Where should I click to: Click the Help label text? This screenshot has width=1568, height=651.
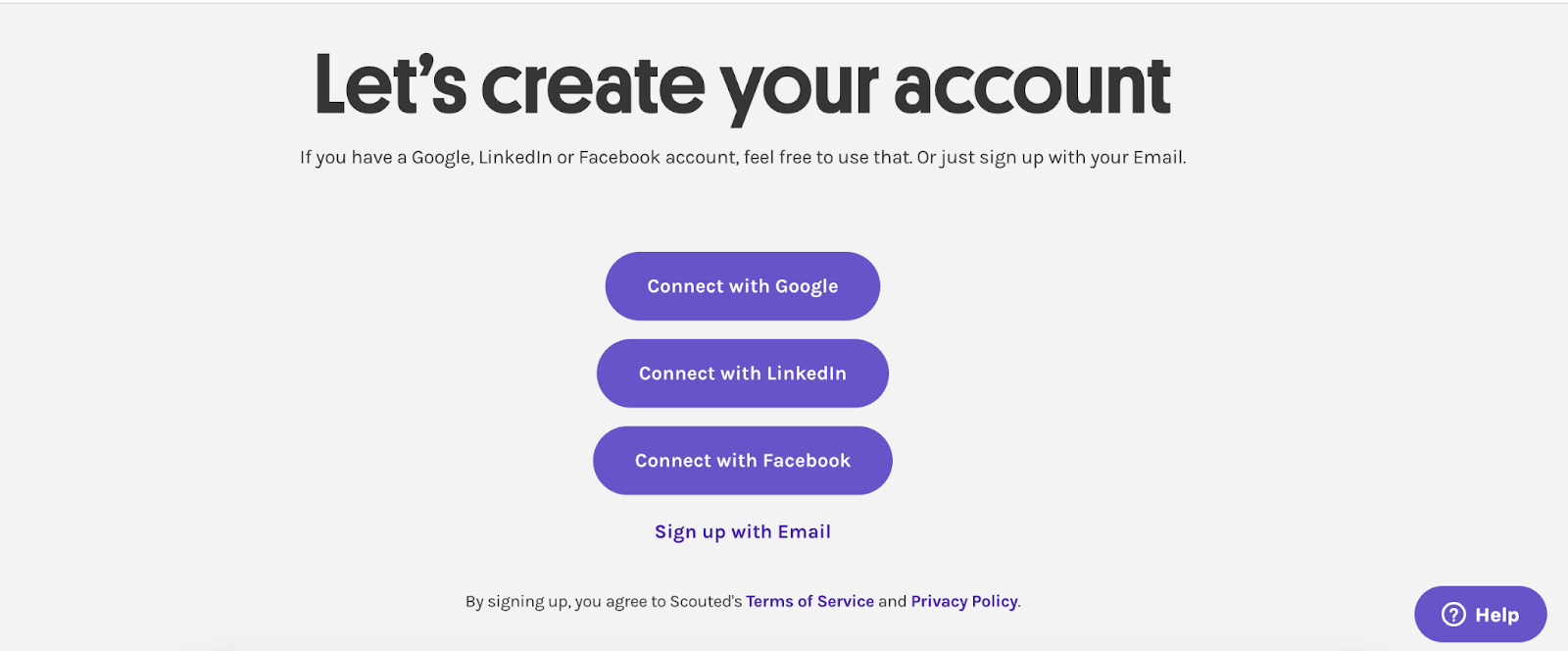(x=1496, y=615)
